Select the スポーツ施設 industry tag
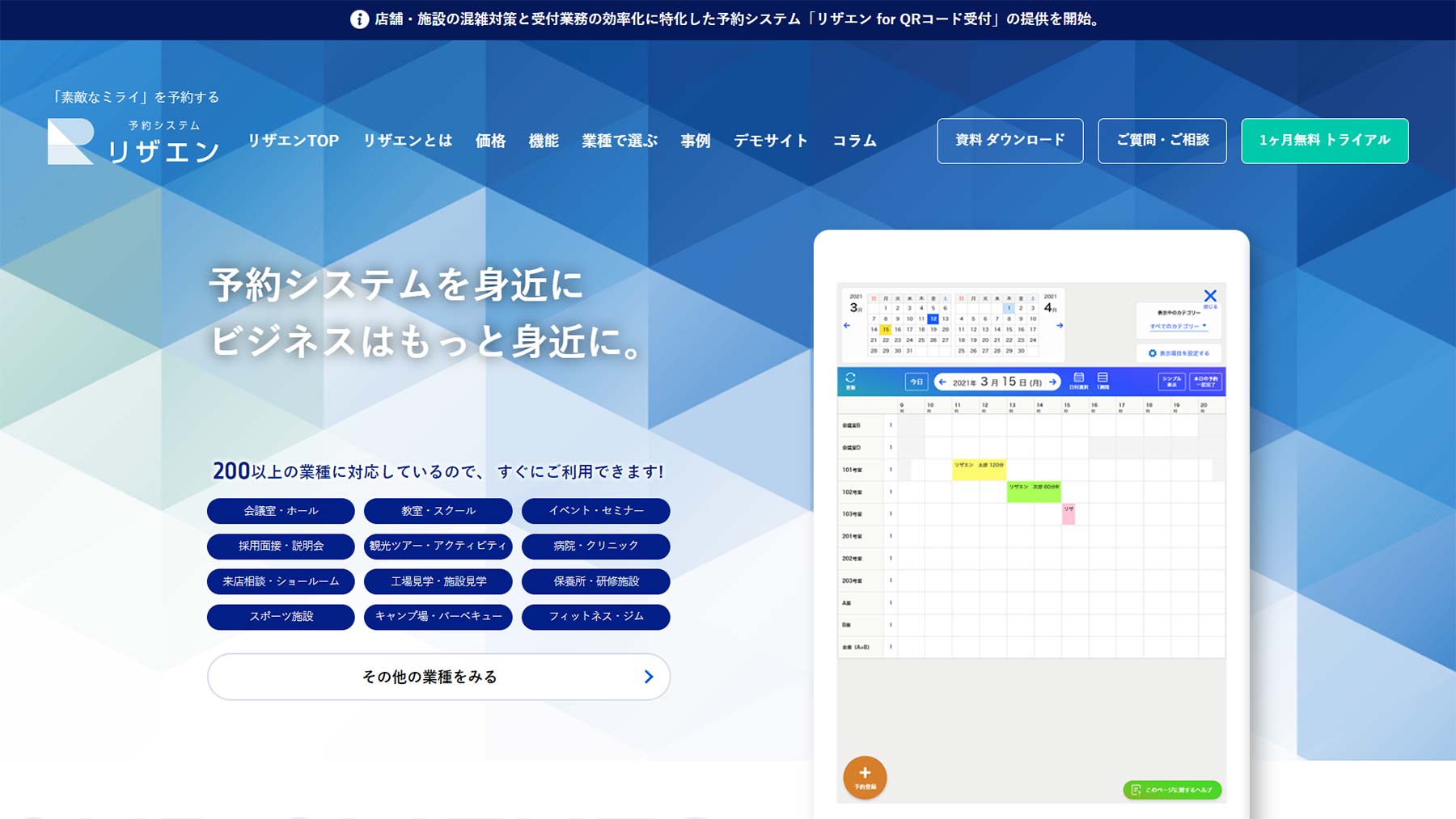This screenshot has height=819, width=1456. pyautogui.click(x=281, y=617)
